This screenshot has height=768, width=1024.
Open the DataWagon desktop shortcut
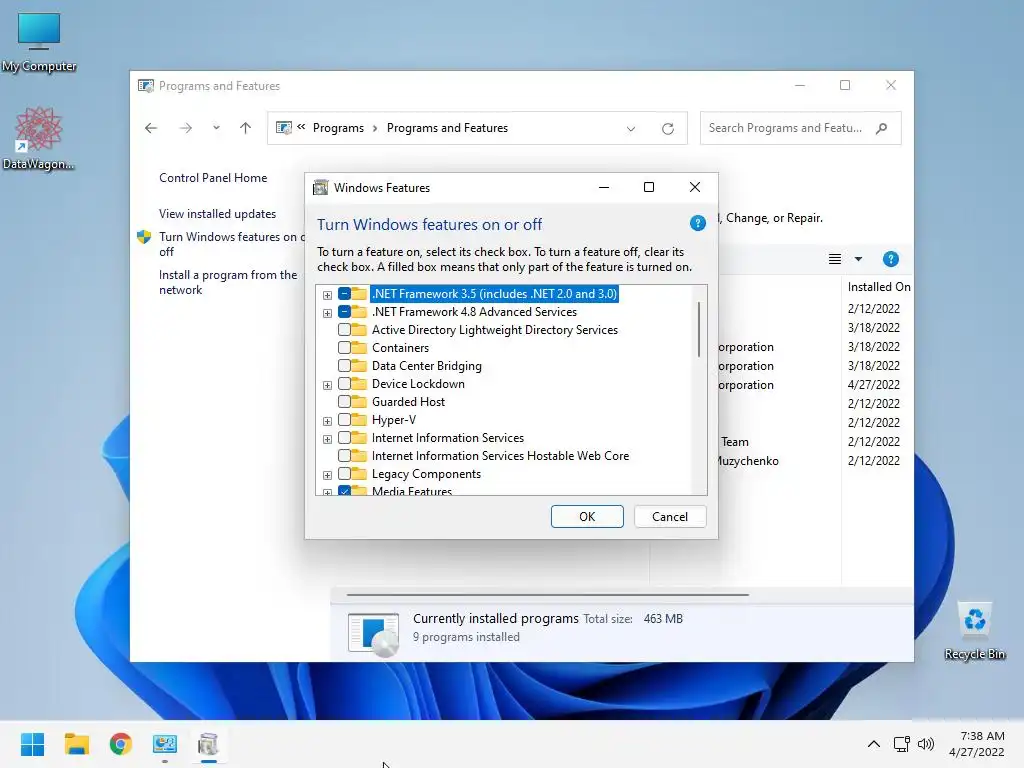(39, 138)
